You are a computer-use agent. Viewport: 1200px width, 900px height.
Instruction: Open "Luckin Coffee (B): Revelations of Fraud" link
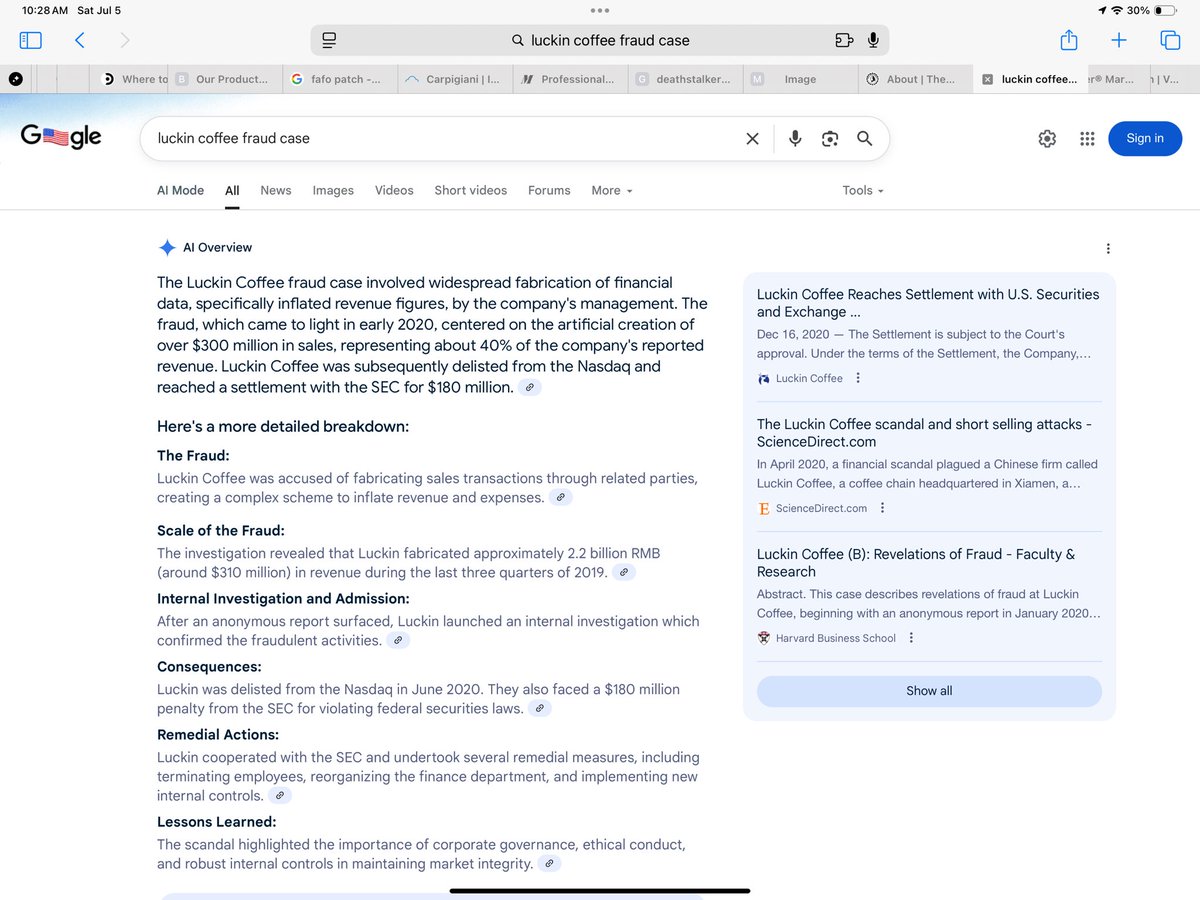(x=916, y=563)
